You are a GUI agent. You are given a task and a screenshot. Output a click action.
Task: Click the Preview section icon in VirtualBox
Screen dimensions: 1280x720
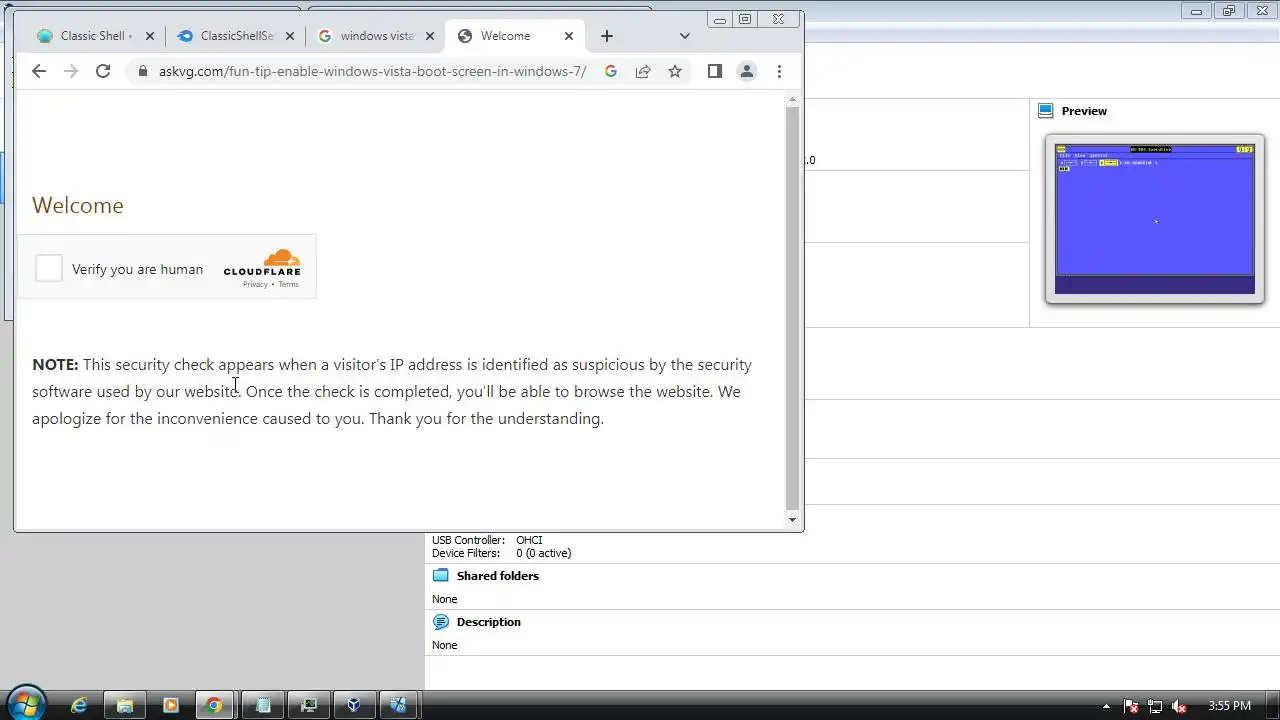click(x=1046, y=111)
